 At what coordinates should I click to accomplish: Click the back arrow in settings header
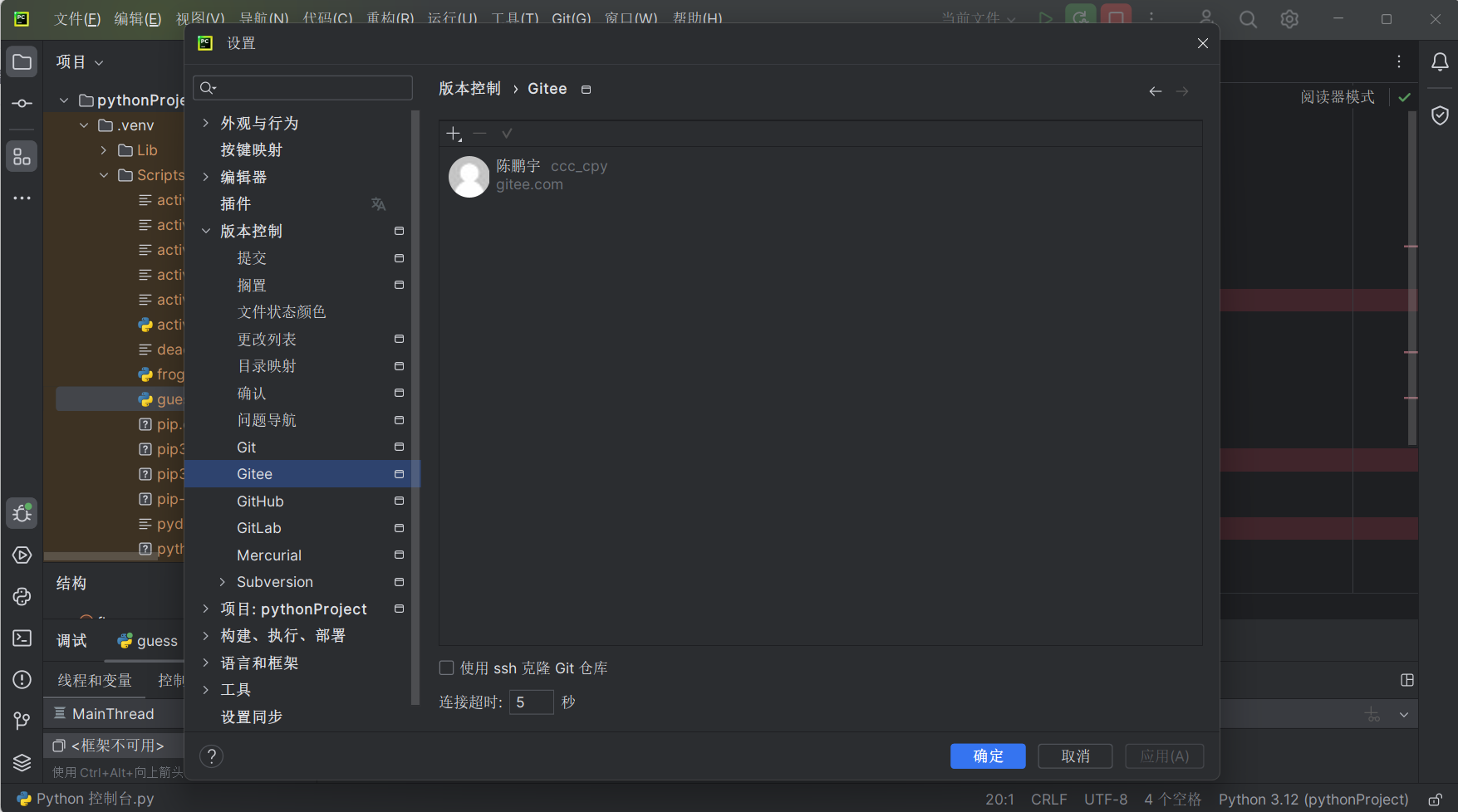click(1156, 91)
